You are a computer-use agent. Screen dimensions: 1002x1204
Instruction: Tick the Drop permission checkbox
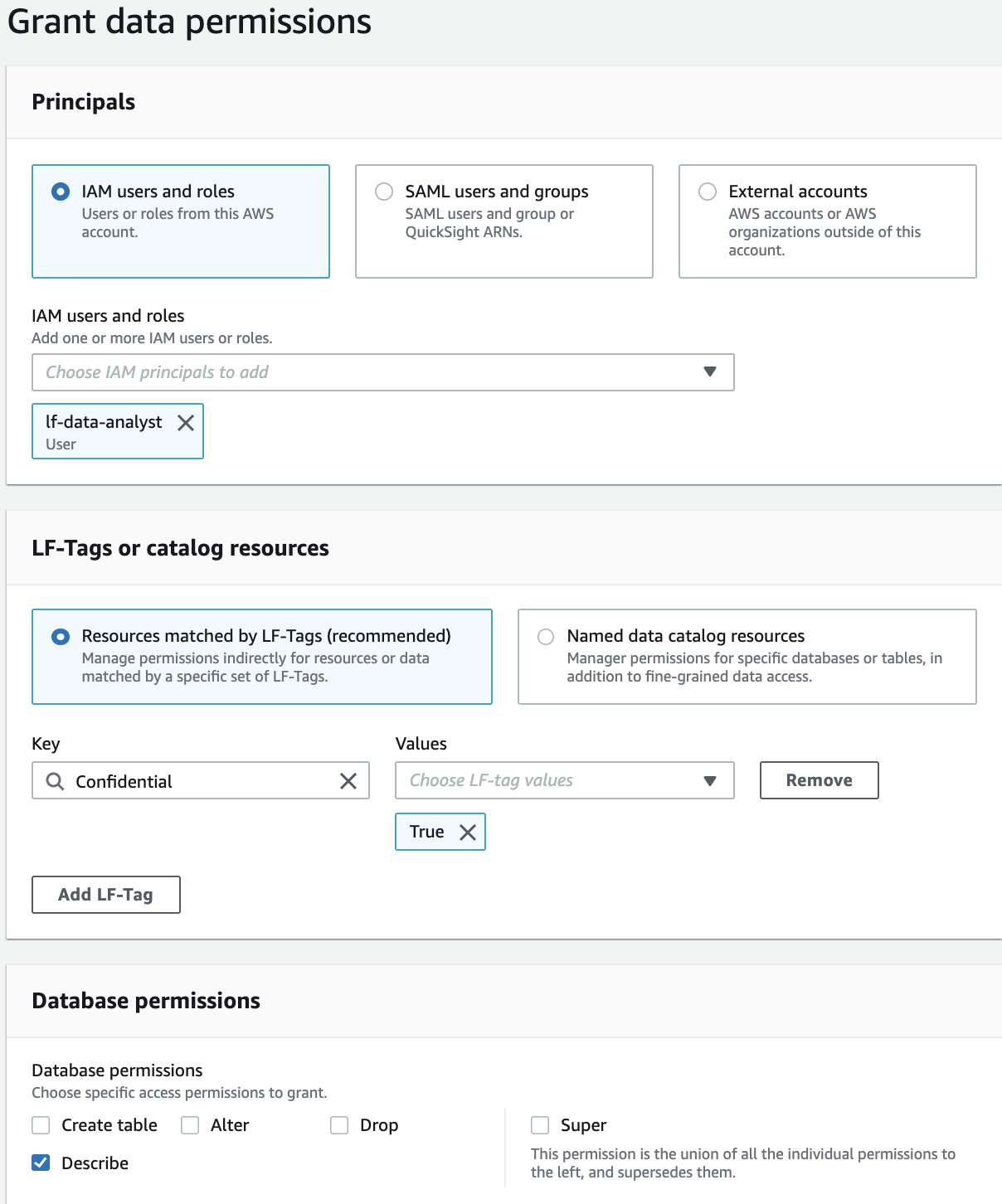[339, 1125]
